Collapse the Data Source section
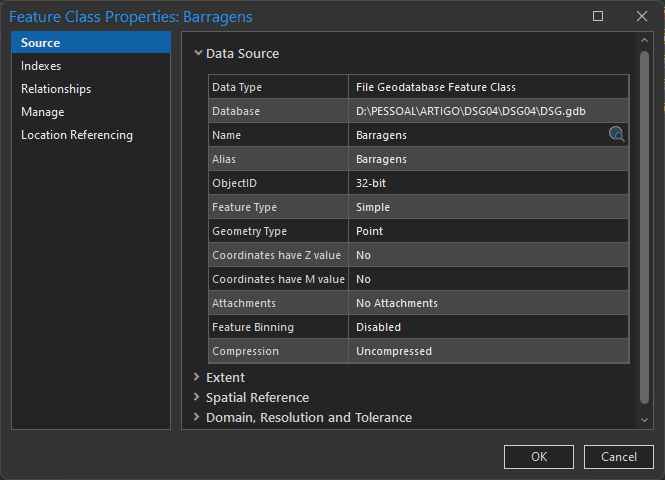This screenshot has width=665, height=480. 199,54
